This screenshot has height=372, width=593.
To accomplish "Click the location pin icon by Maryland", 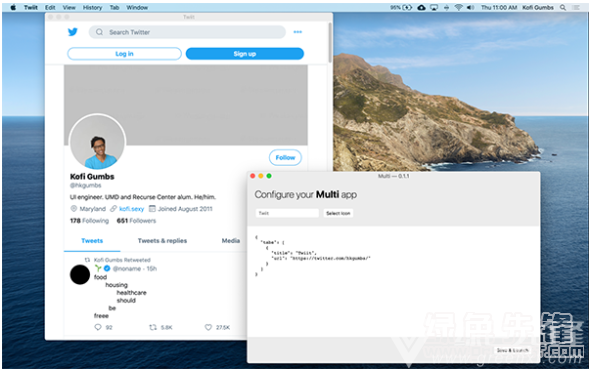I will click(74, 209).
